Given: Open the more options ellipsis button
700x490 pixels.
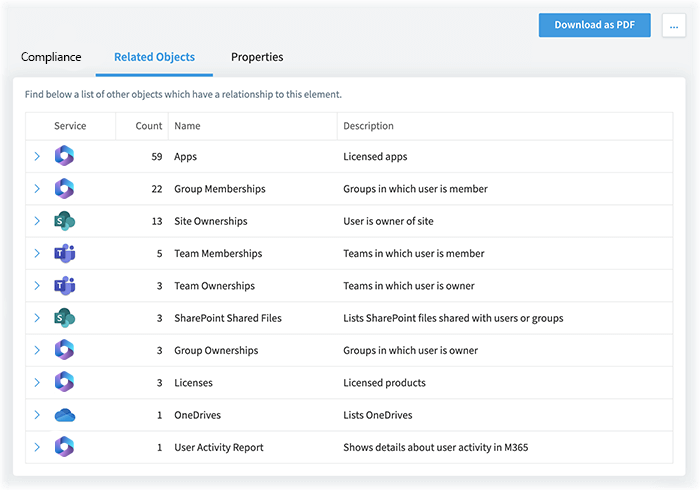Looking at the screenshot, I should [674, 25].
